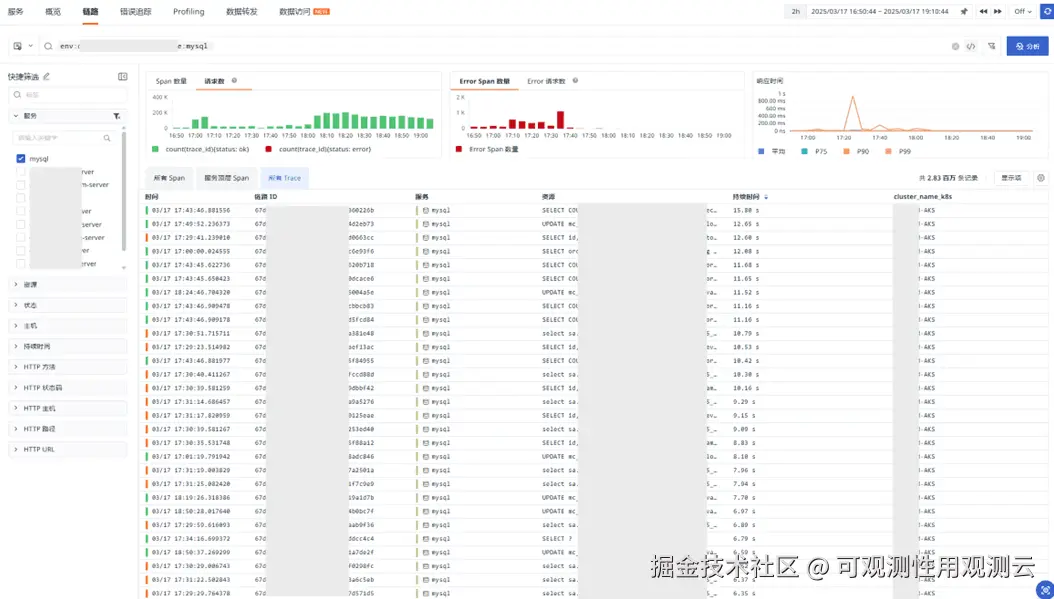Click the funnel icon in the 服务 section
The height and width of the screenshot is (599, 1054).
(x=117, y=116)
